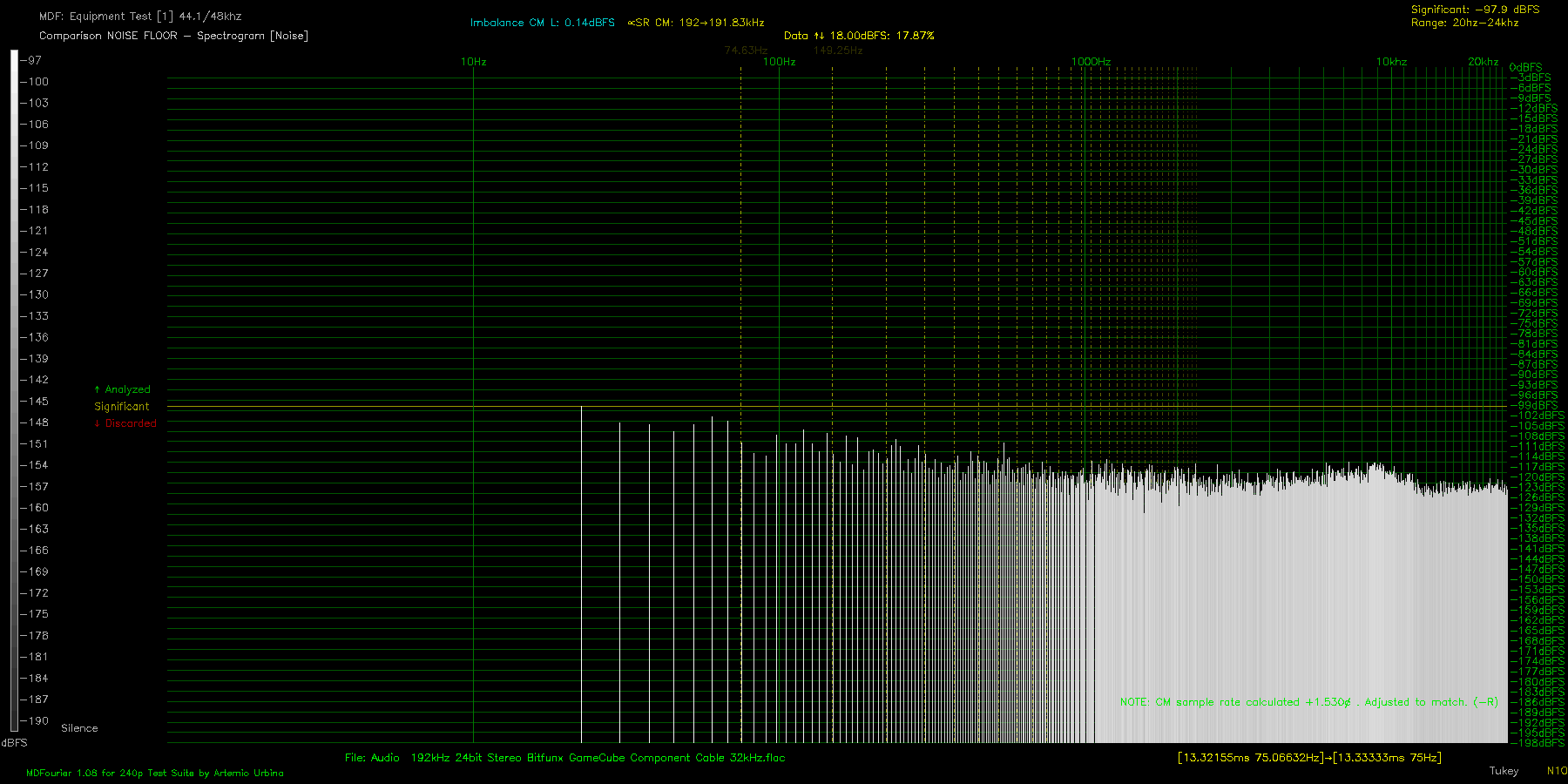Click the 'Silence' label near the scale bottom
The width and height of the screenshot is (1568, 784).
(x=79, y=728)
